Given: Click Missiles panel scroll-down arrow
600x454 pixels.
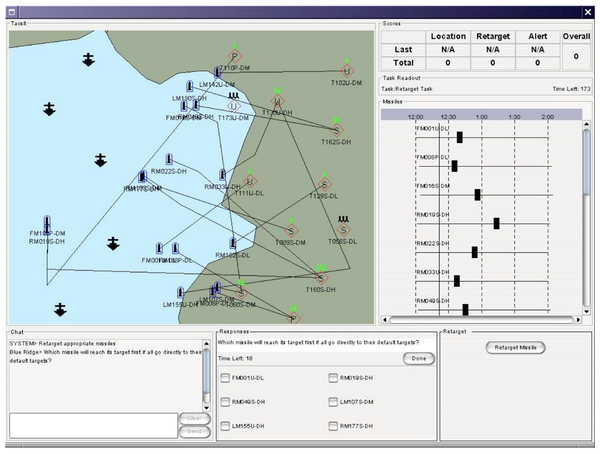Looking at the screenshot, I should [586, 312].
